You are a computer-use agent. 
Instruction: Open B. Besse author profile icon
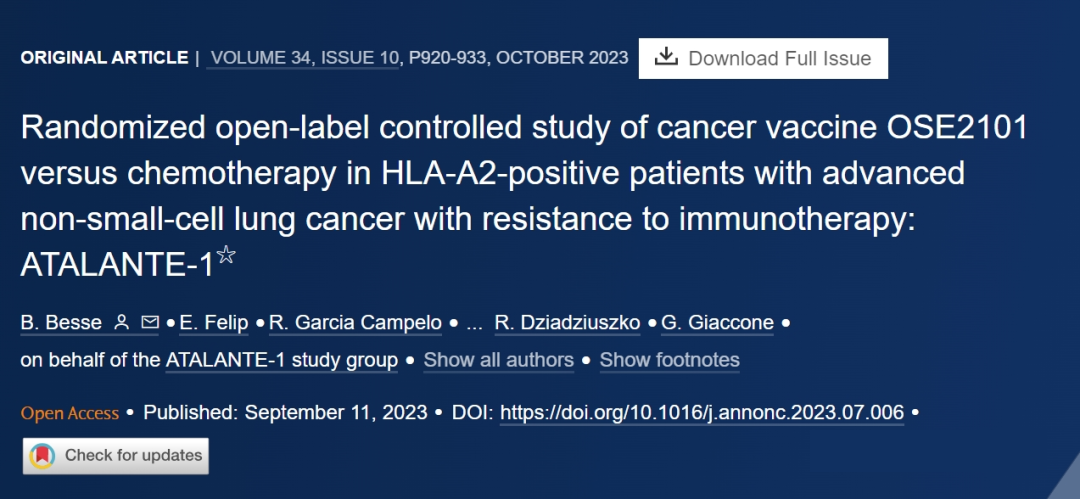pos(122,323)
